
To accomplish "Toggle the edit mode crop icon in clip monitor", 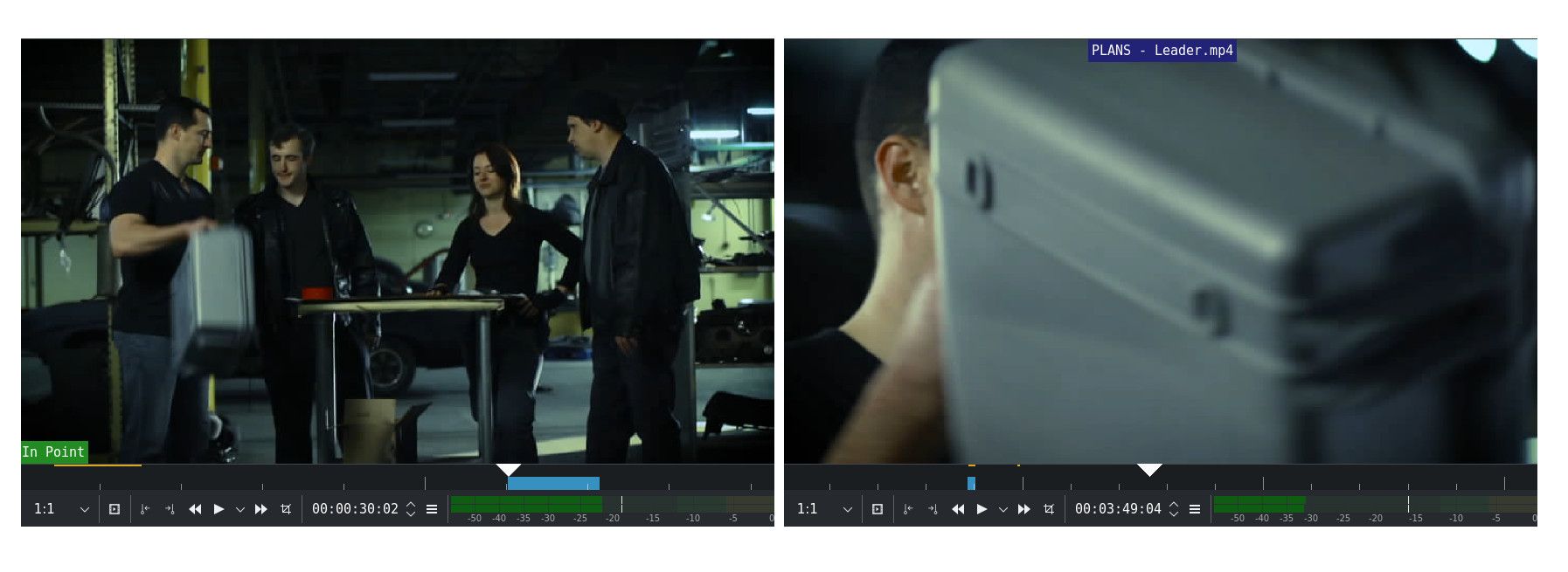I will click(x=286, y=509).
